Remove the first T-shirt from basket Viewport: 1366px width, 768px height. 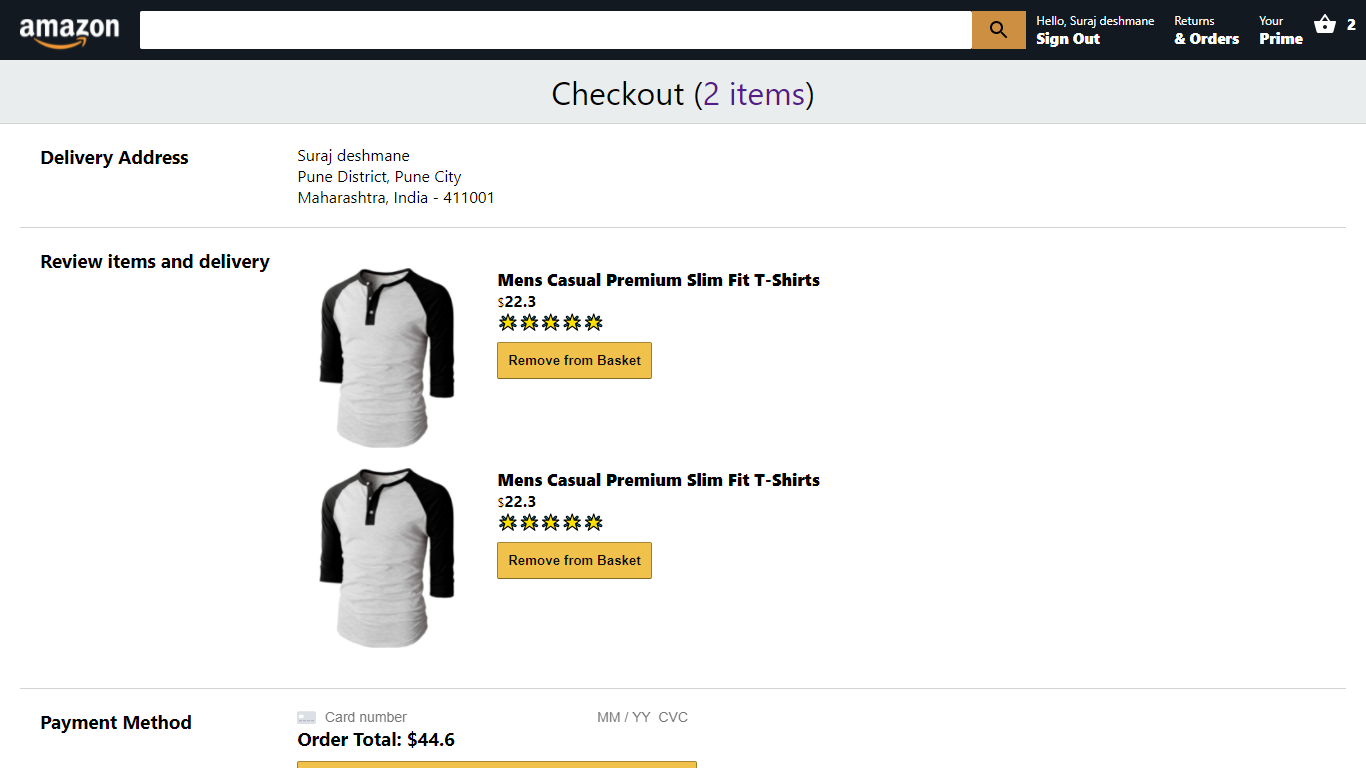click(x=574, y=360)
